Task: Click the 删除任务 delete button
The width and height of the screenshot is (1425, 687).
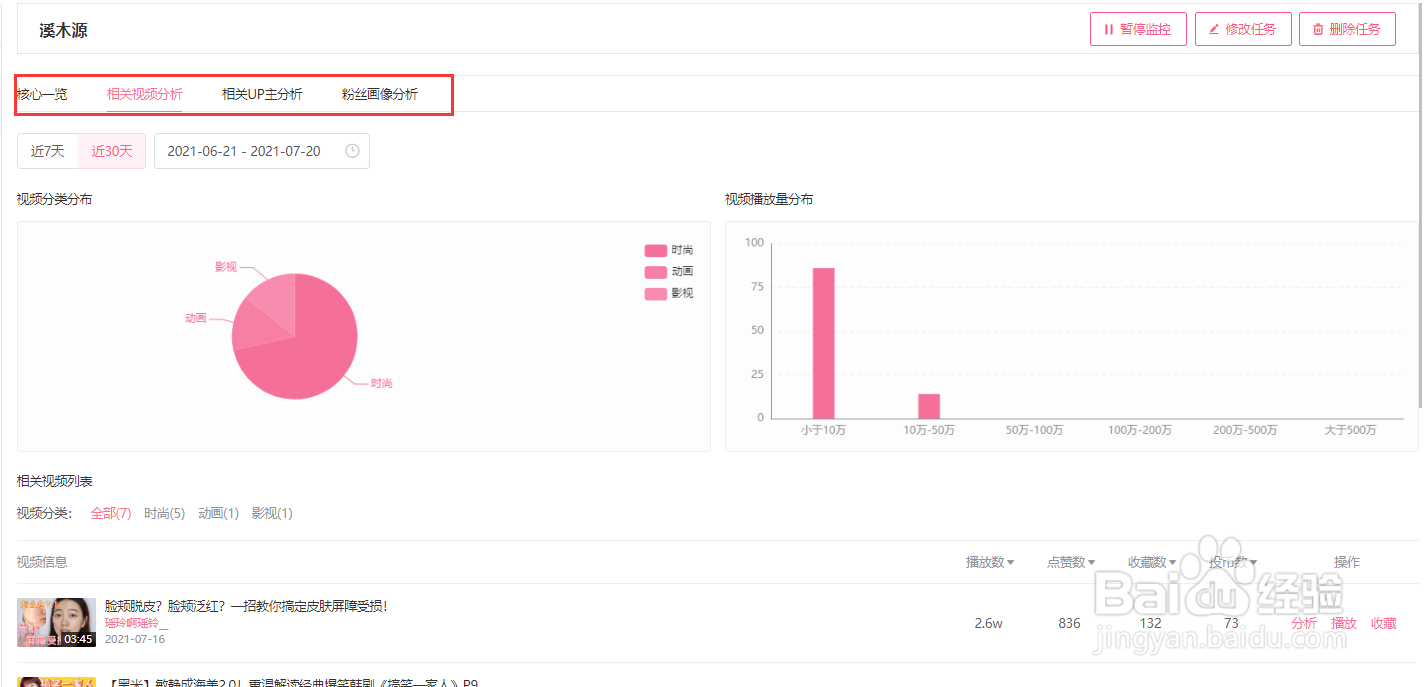Action: click(x=1347, y=29)
